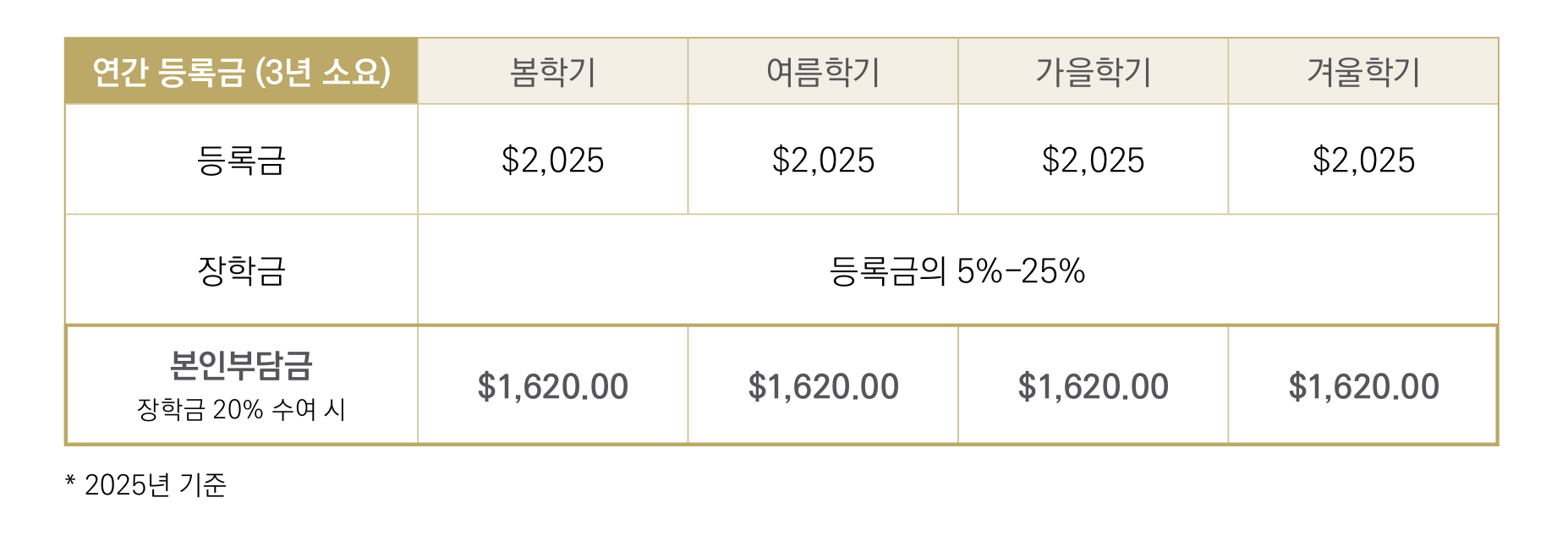Image resolution: width=1568 pixels, height=541 pixels.
Task: Select the 여름학기 column header
Action: coord(823,72)
